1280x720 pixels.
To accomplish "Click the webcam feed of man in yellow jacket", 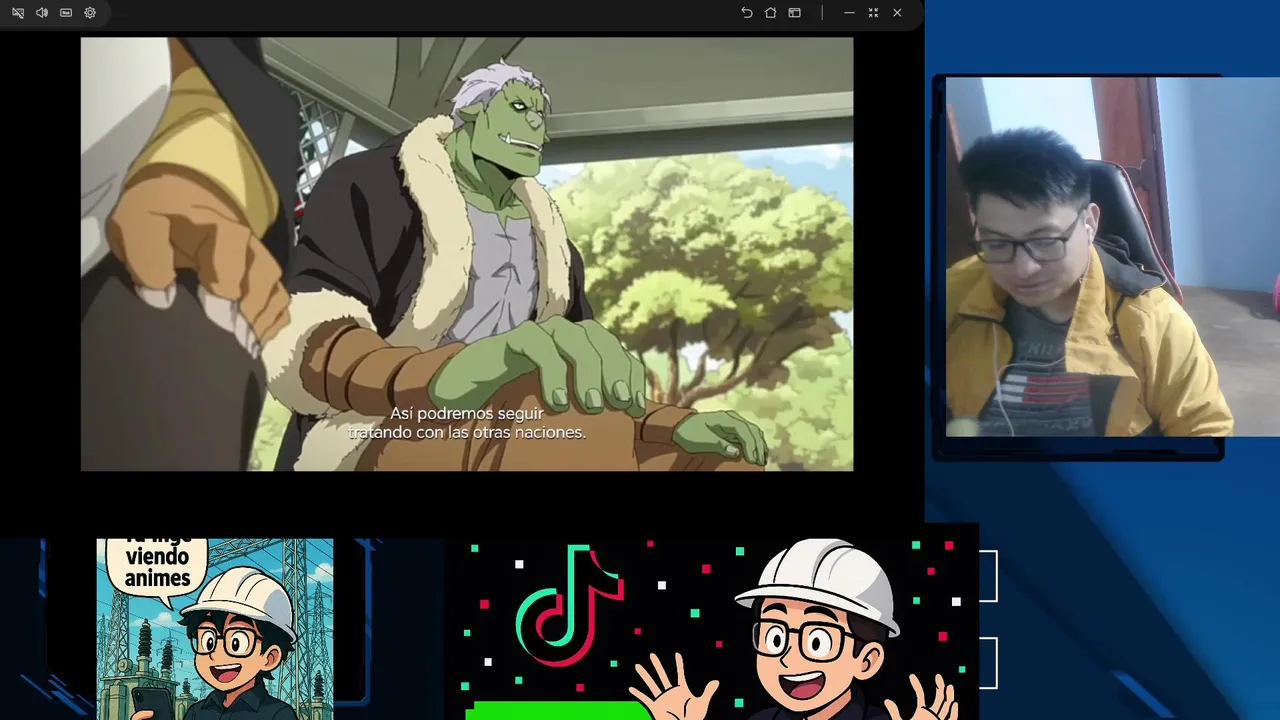I will pos(1113,257).
